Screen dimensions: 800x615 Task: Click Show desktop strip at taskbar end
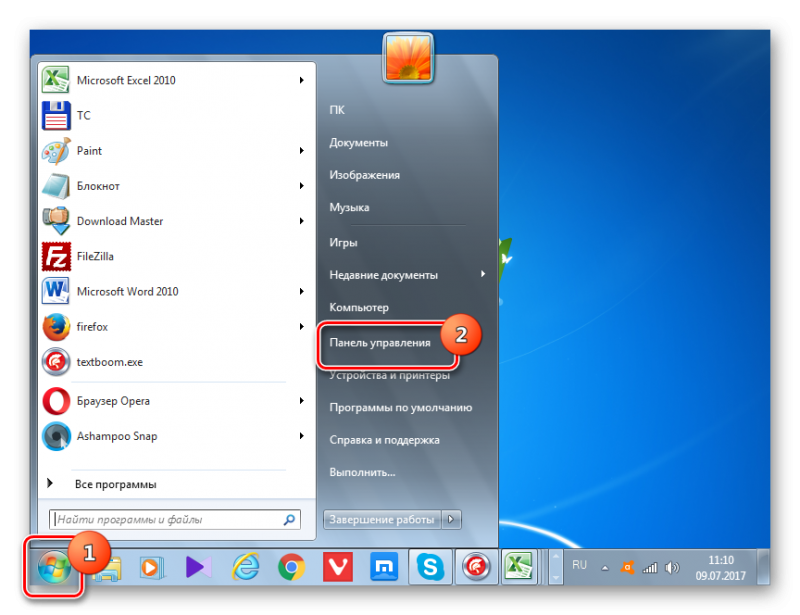point(763,567)
